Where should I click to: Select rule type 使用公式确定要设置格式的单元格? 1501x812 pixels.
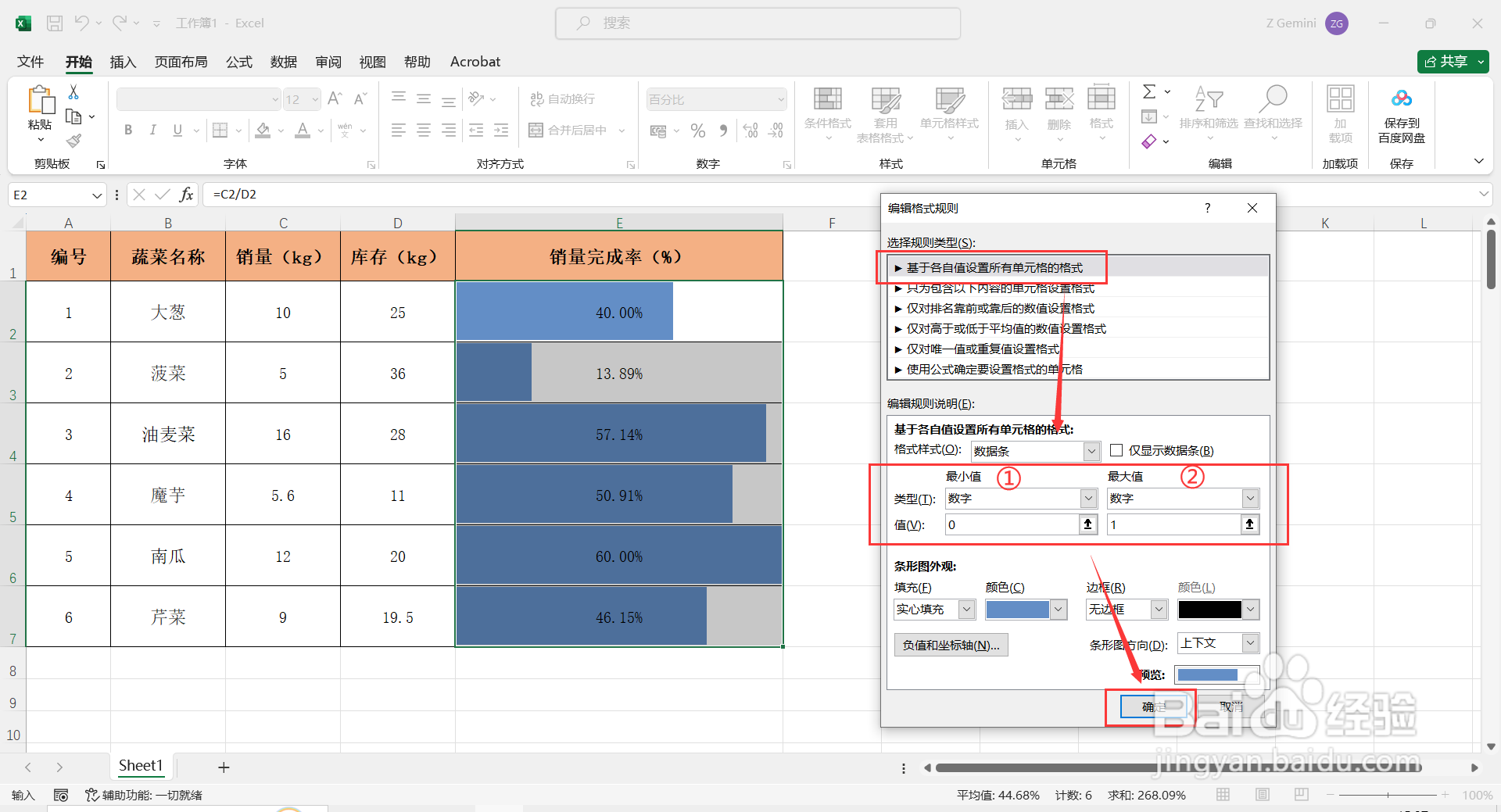(1078, 370)
